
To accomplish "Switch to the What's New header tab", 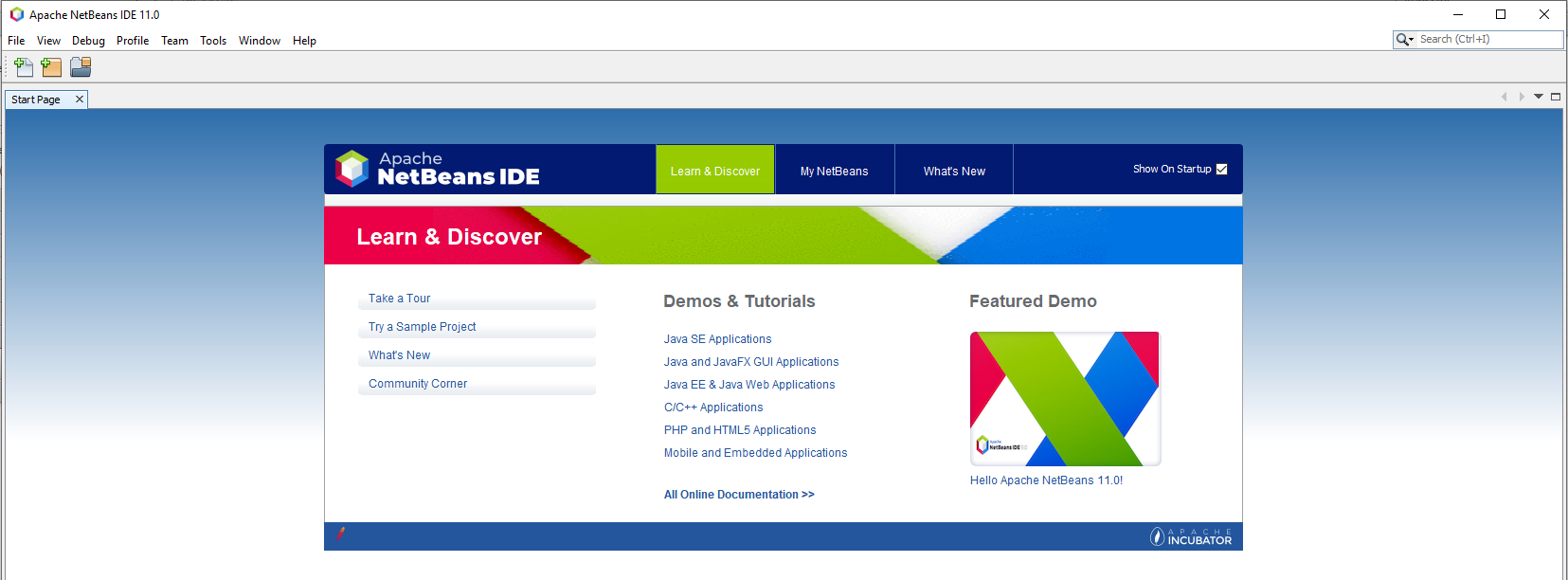I will point(954,170).
